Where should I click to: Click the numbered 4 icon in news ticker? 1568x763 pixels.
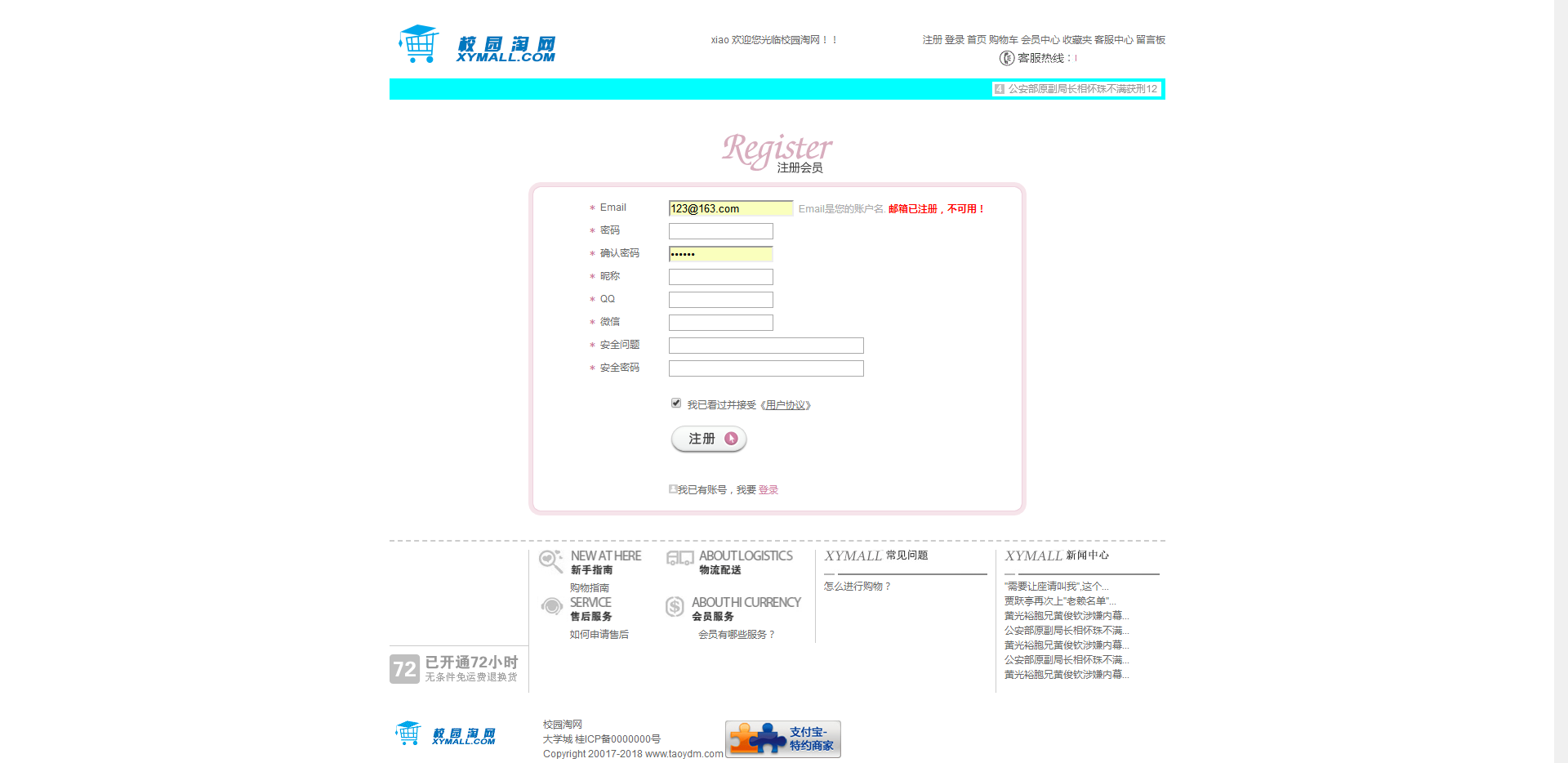point(999,89)
